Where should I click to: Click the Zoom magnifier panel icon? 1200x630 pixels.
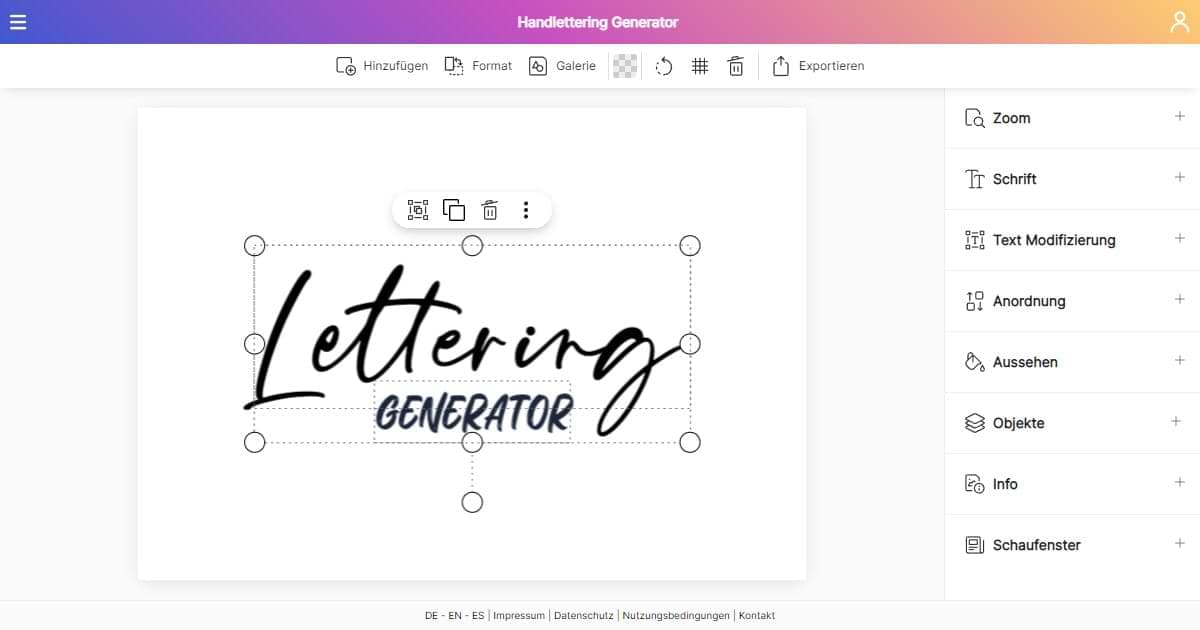(975, 118)
